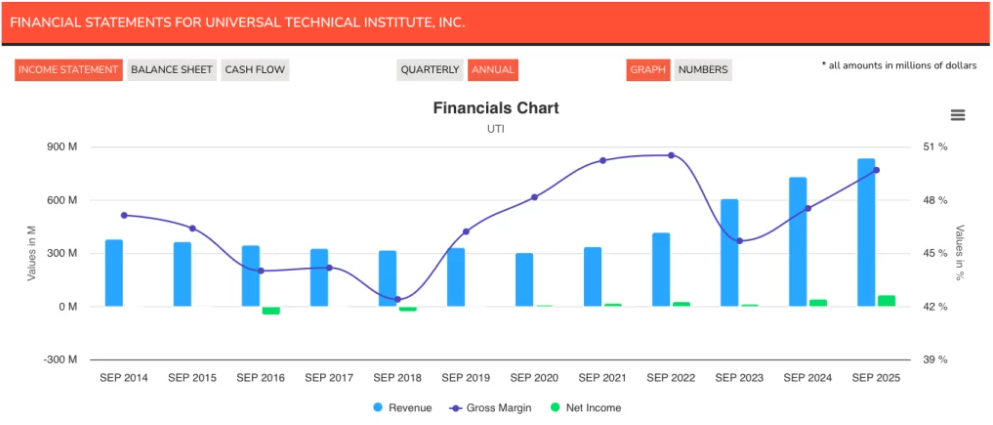Image resolution: width=993 pixels, height=425 pixels.
Task: Click the Sep 2022 gross margin point
Action: [x=671, y=155]
